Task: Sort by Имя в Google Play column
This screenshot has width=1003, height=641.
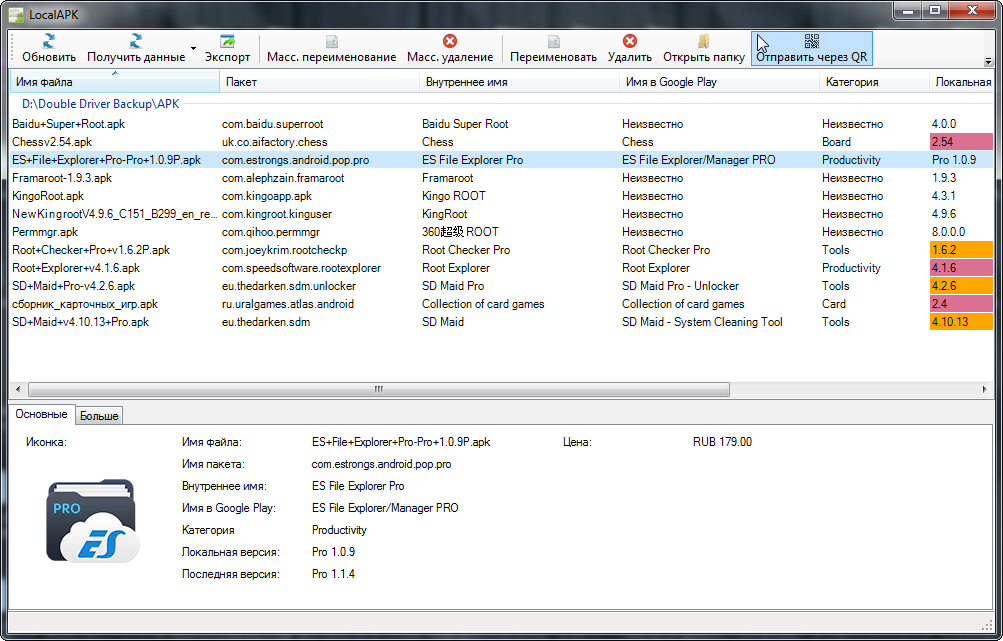Action: click(719, 82)
